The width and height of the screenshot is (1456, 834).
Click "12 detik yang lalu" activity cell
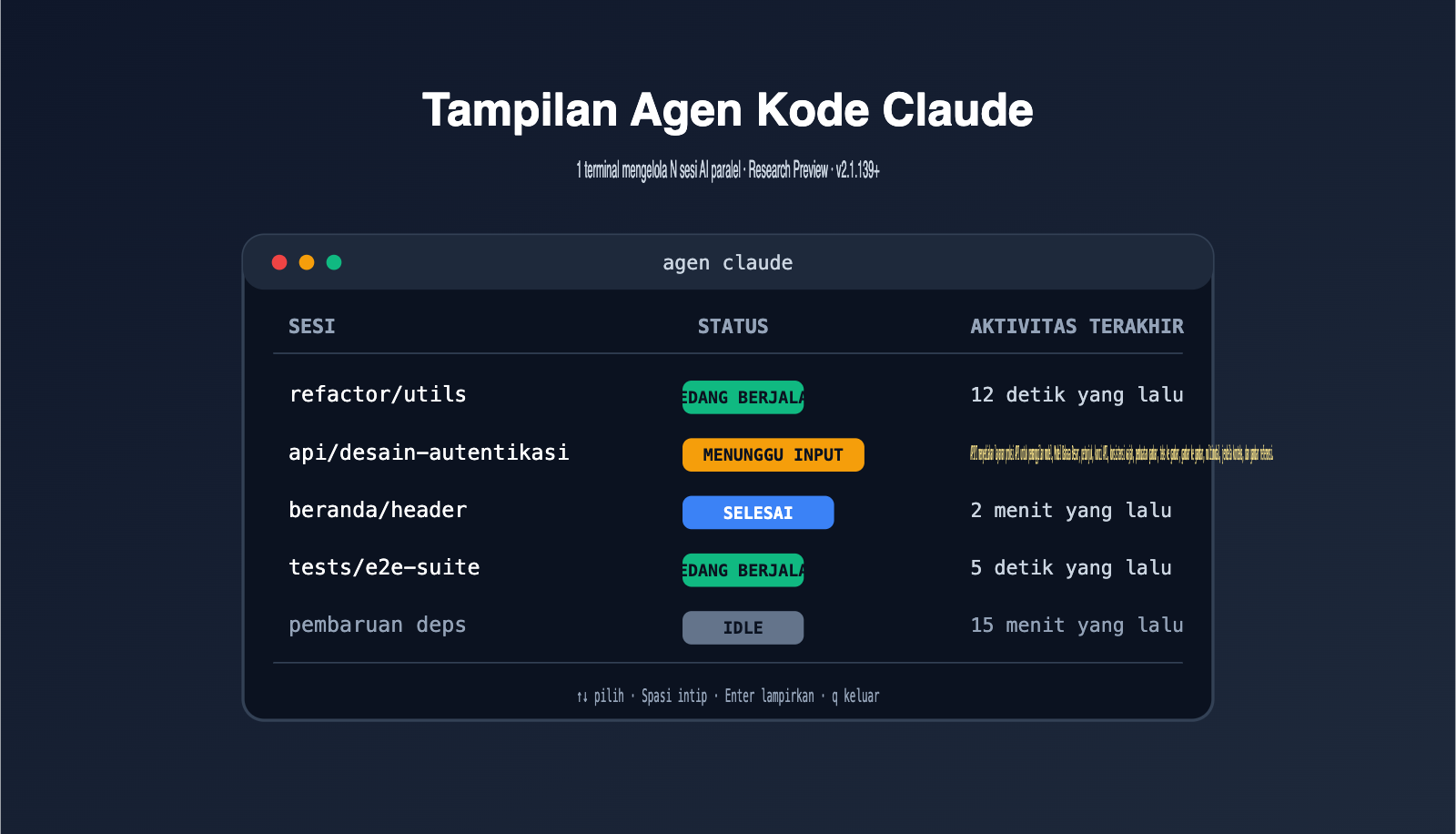(x=1077, y=395)
